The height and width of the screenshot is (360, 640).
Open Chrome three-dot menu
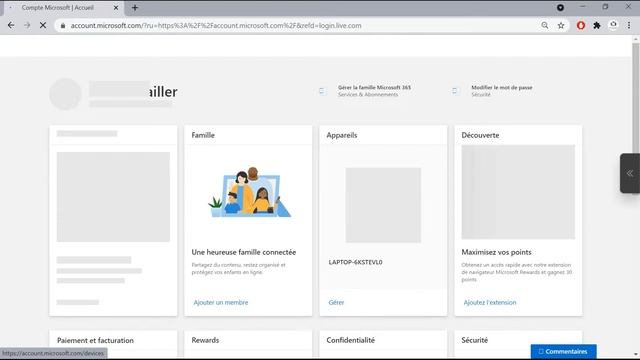click(x=629, y=25)
